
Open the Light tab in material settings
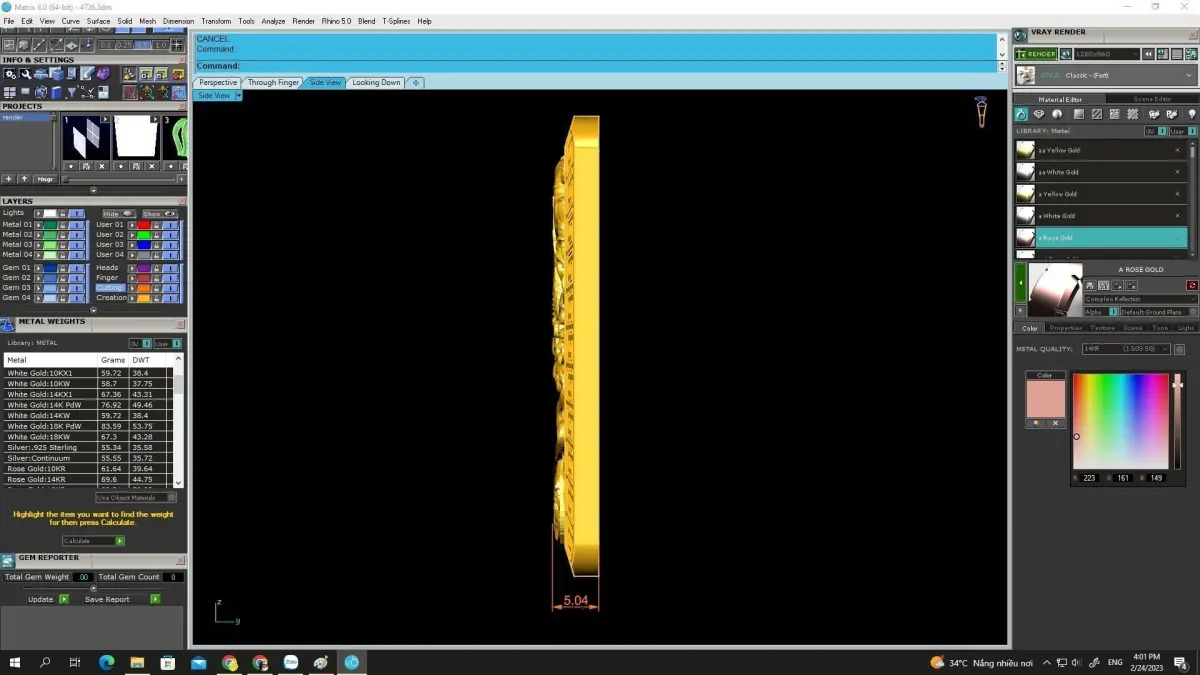[1186, 328]
